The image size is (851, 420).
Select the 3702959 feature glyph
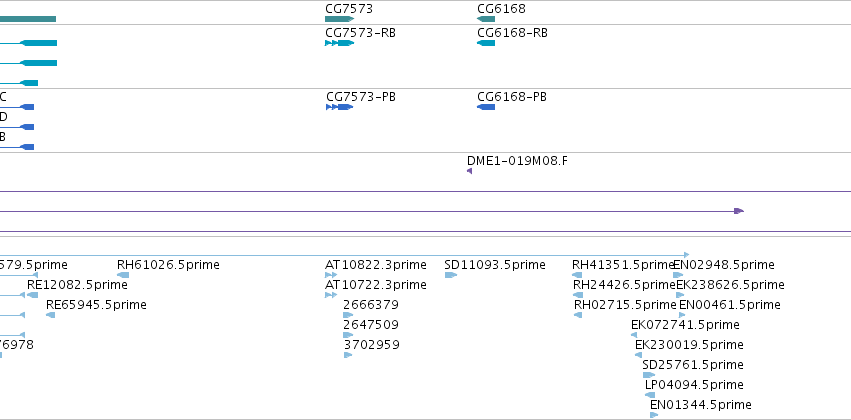click(348, 355)
